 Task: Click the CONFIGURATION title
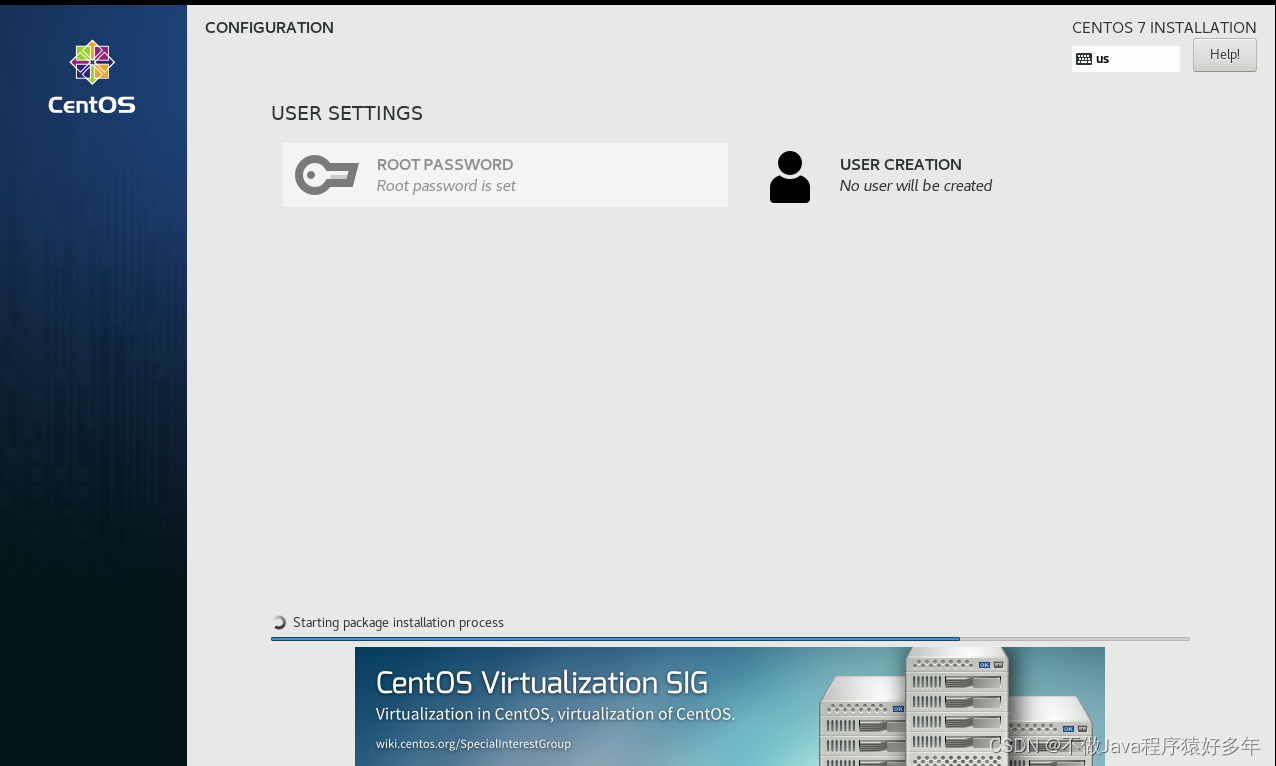click(269, 28)
